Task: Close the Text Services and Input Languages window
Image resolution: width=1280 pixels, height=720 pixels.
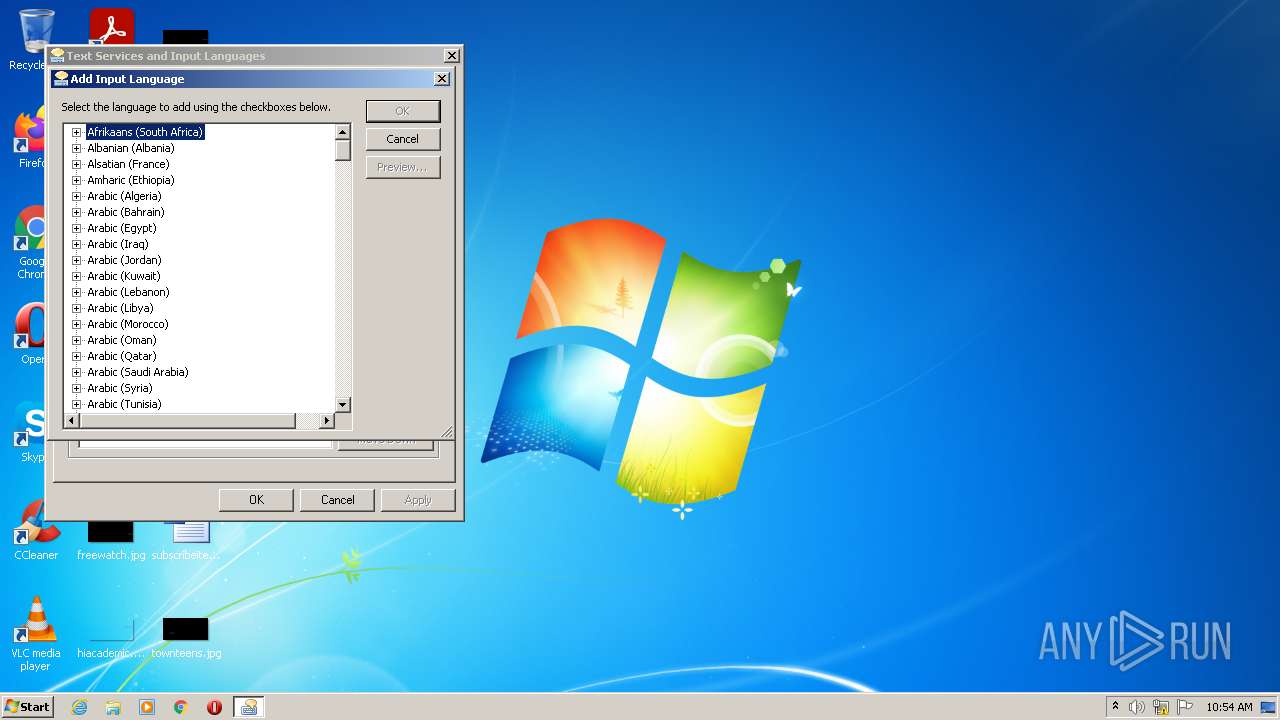Action: point(452,56)
